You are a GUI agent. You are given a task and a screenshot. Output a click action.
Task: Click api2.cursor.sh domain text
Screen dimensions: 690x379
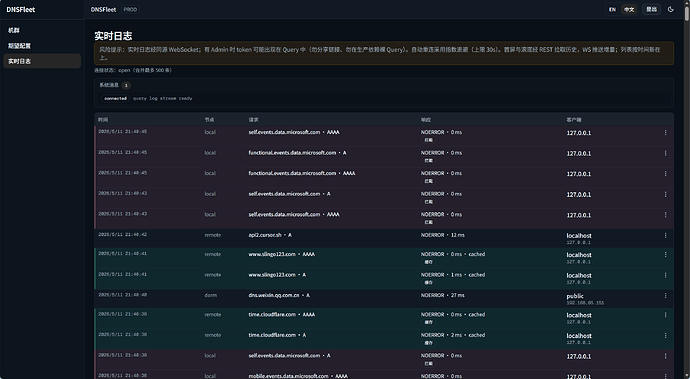(265, 235)
